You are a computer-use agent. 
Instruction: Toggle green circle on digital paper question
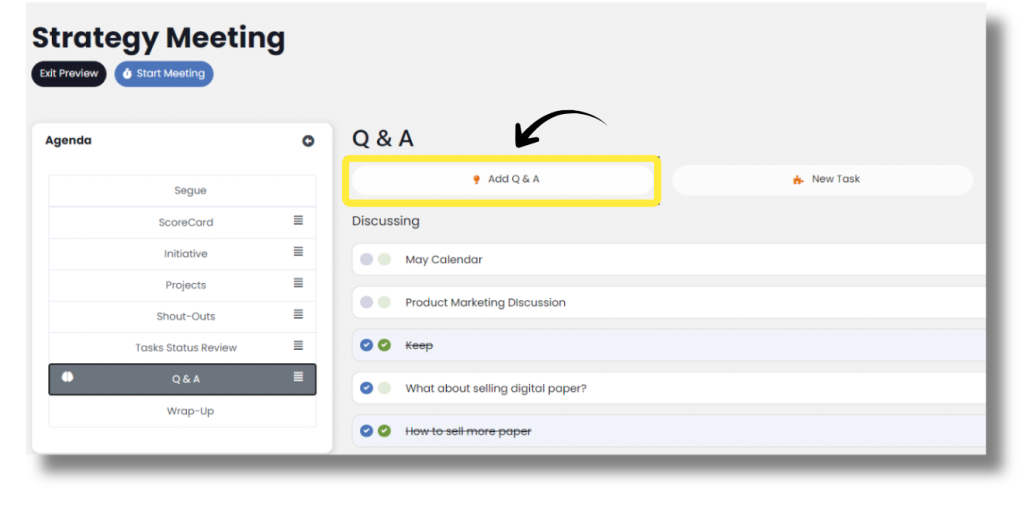(384, 388)
